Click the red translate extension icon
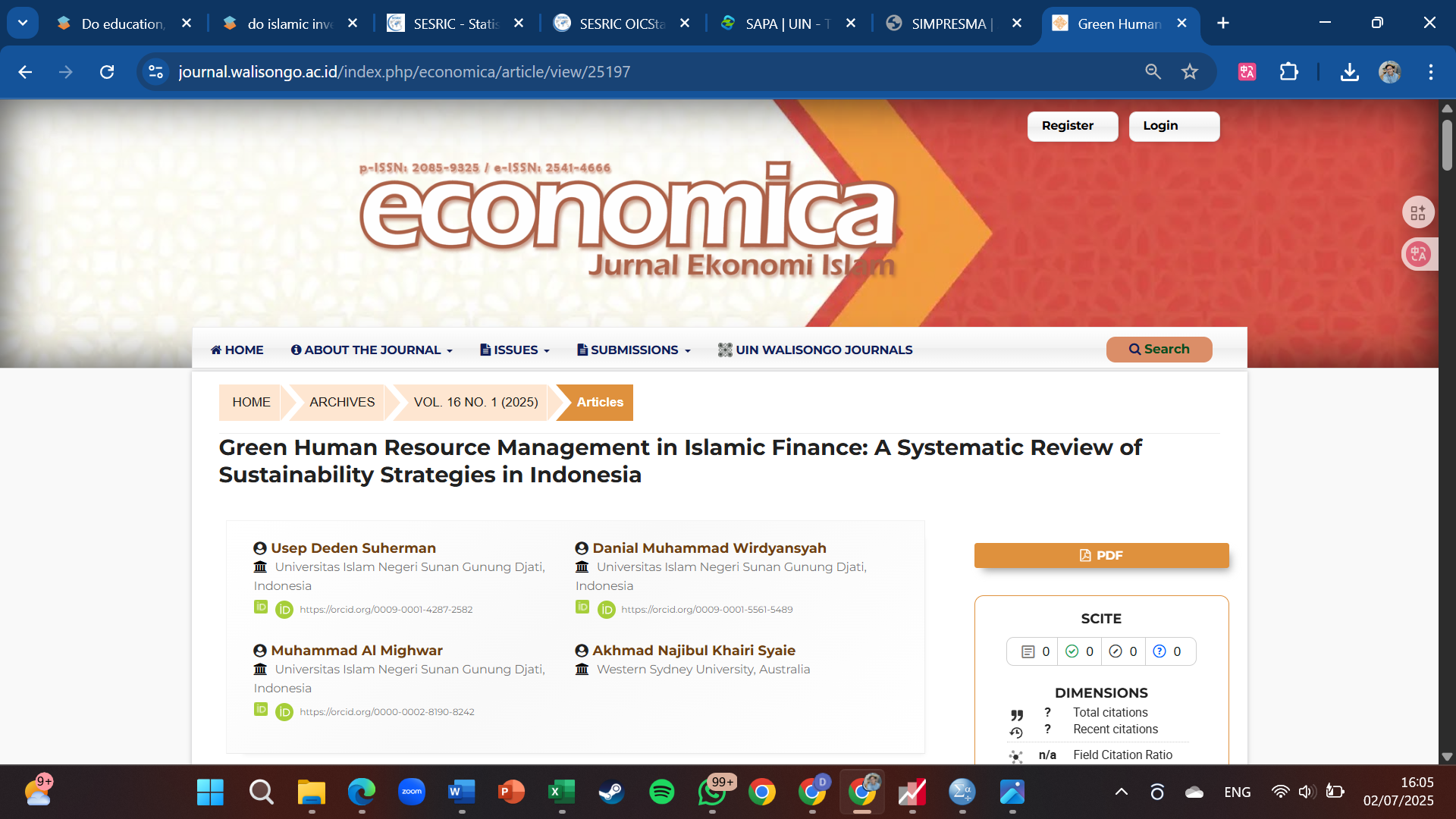Viewport: 1456px width, 819px height. (x=1247, y=72)
